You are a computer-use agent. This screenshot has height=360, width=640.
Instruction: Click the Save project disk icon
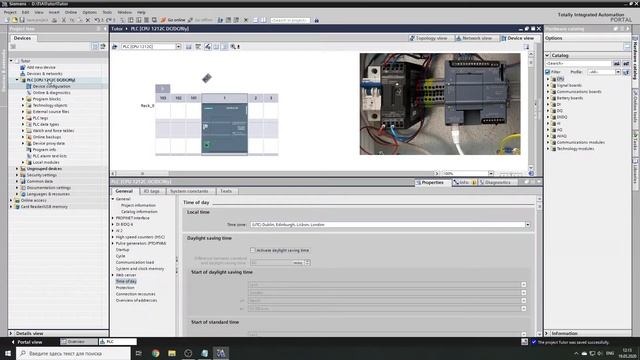tap(22, 20)
